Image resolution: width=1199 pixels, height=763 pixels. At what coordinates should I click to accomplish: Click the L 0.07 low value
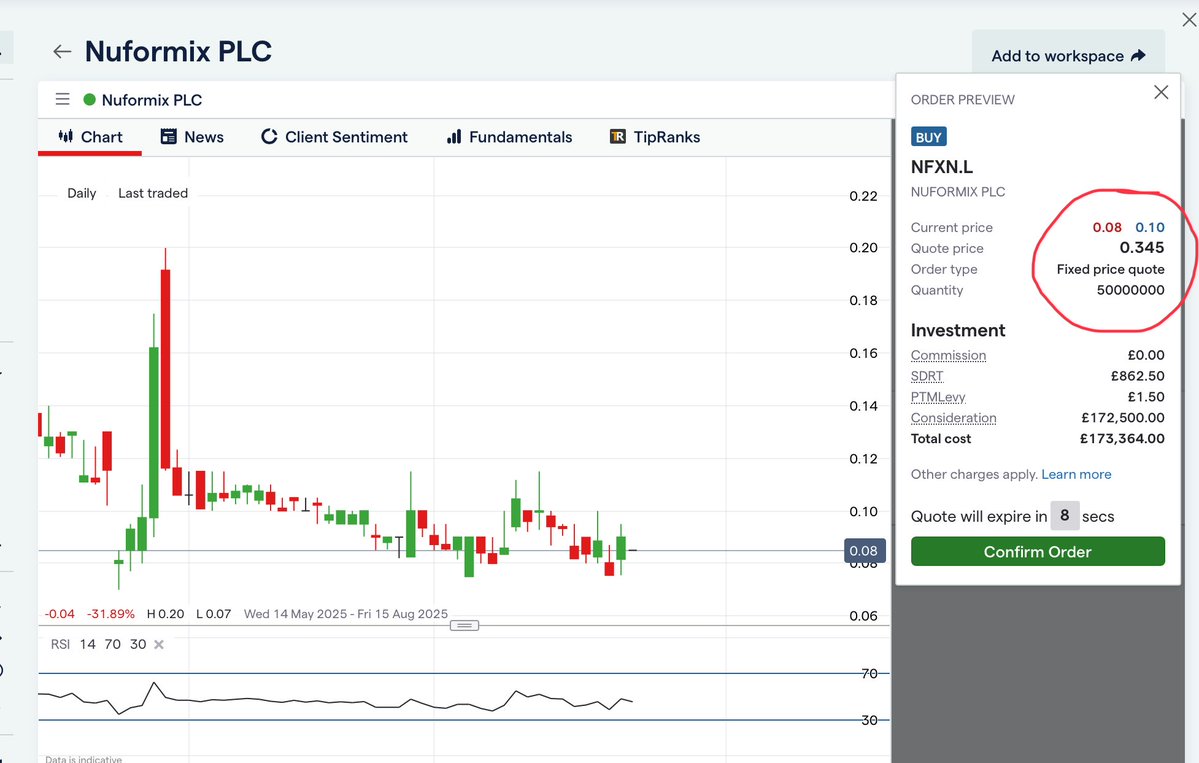pos(213,614)
